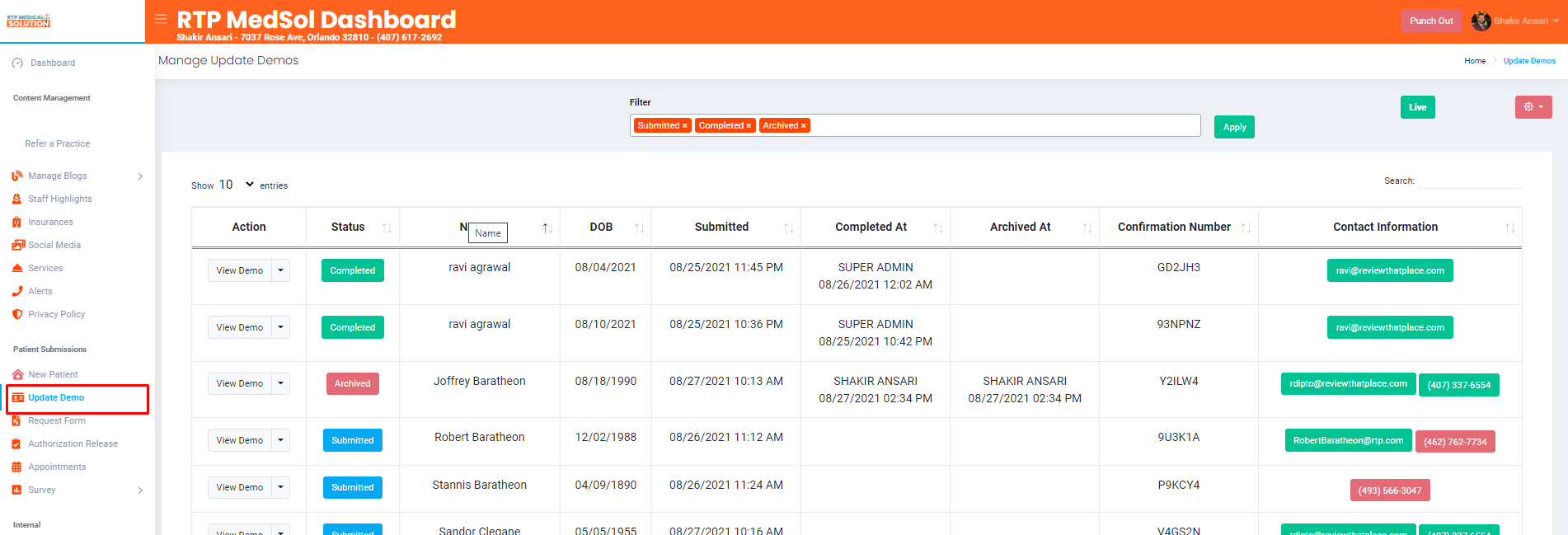Click Home in the breadcrumb
The width and height of the screenshot is (1568, 535).
[x=1475, y=61]
